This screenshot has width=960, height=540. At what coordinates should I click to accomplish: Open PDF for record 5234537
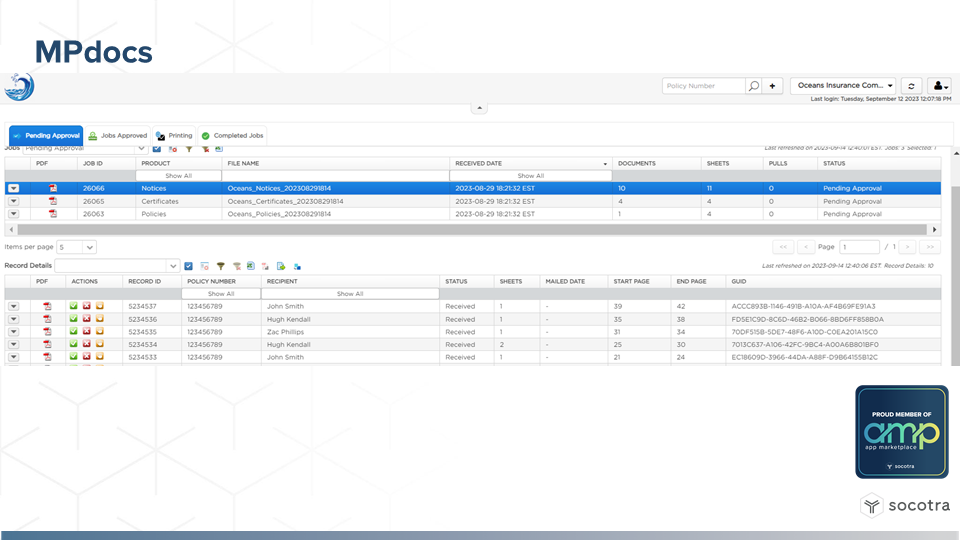tap(47, 306)
